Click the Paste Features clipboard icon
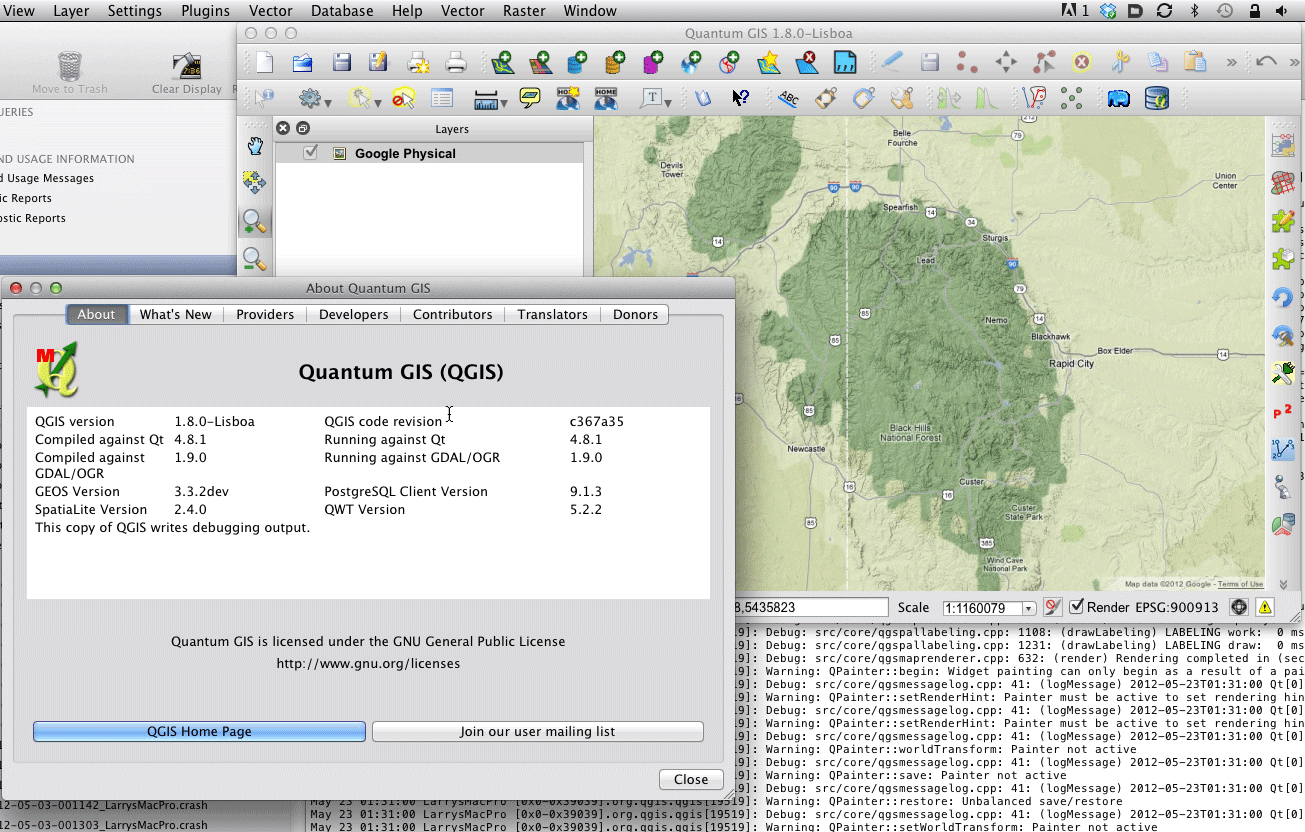This screenshot has width=1305, height=832. pos(1194,62)
